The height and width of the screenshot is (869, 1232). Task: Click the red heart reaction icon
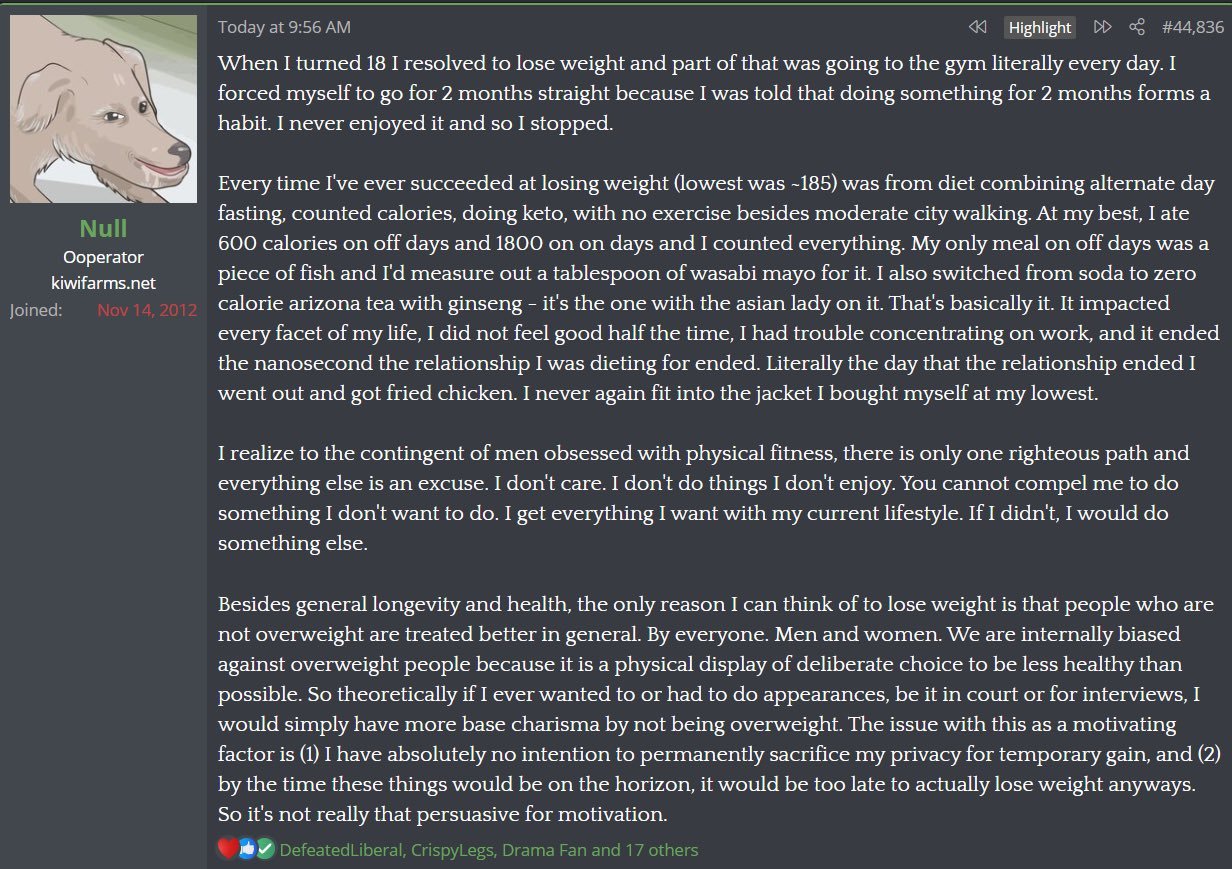(228, 849)
